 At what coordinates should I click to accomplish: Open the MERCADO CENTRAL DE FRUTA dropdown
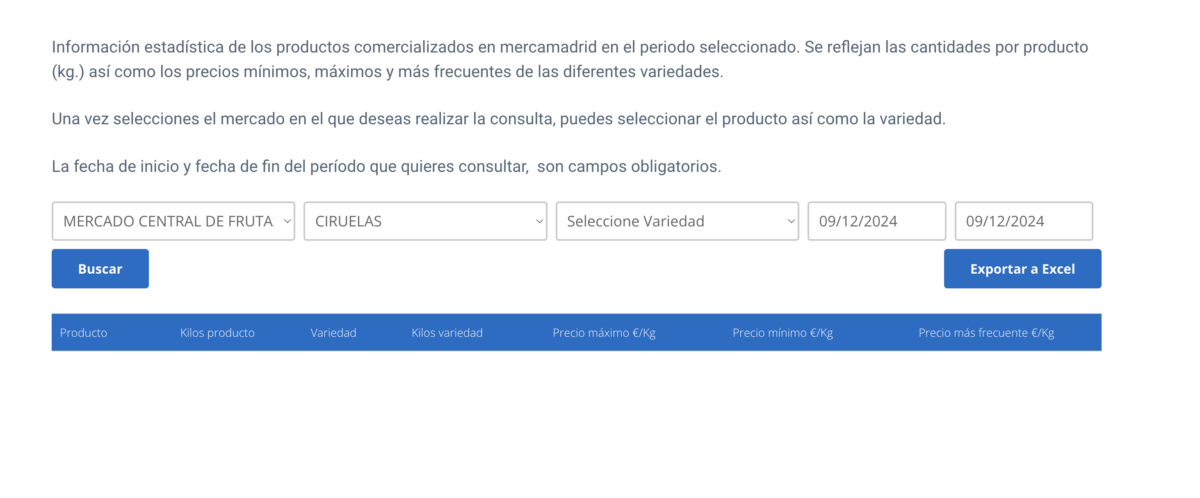point(173,221)
